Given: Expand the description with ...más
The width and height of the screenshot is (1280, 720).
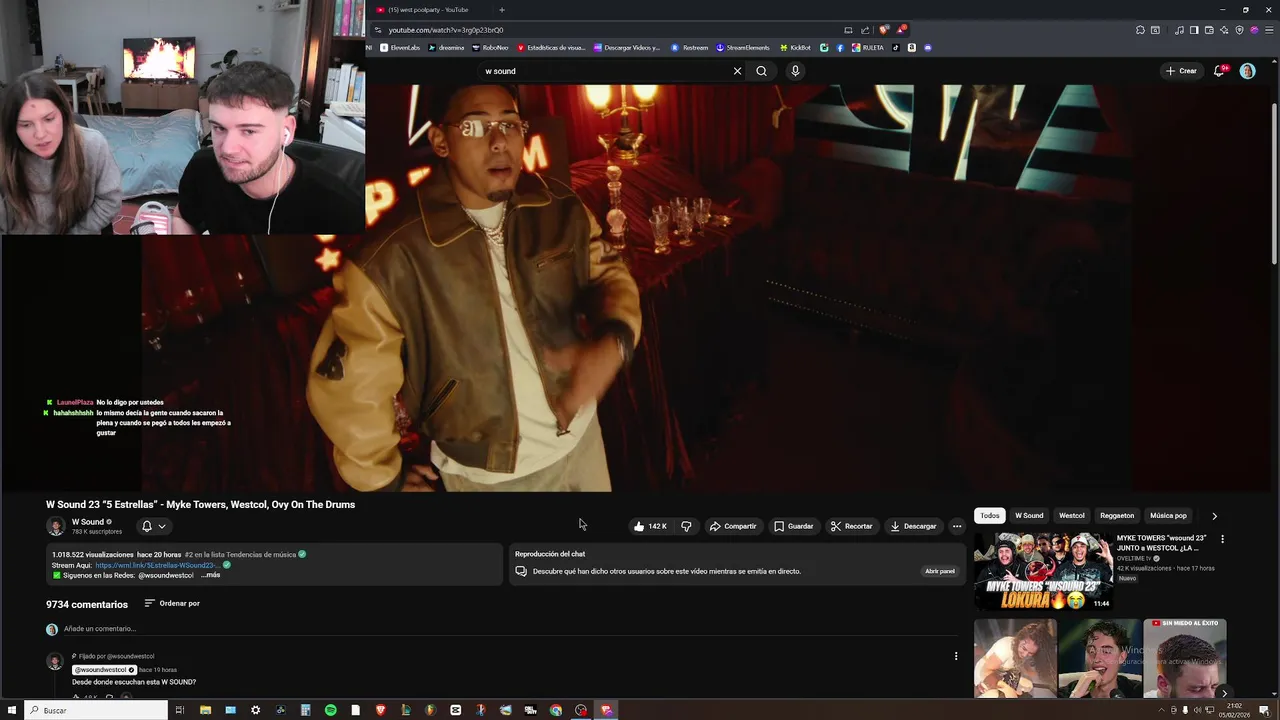Looking at the screenshot, I should [x=210, y=575].
